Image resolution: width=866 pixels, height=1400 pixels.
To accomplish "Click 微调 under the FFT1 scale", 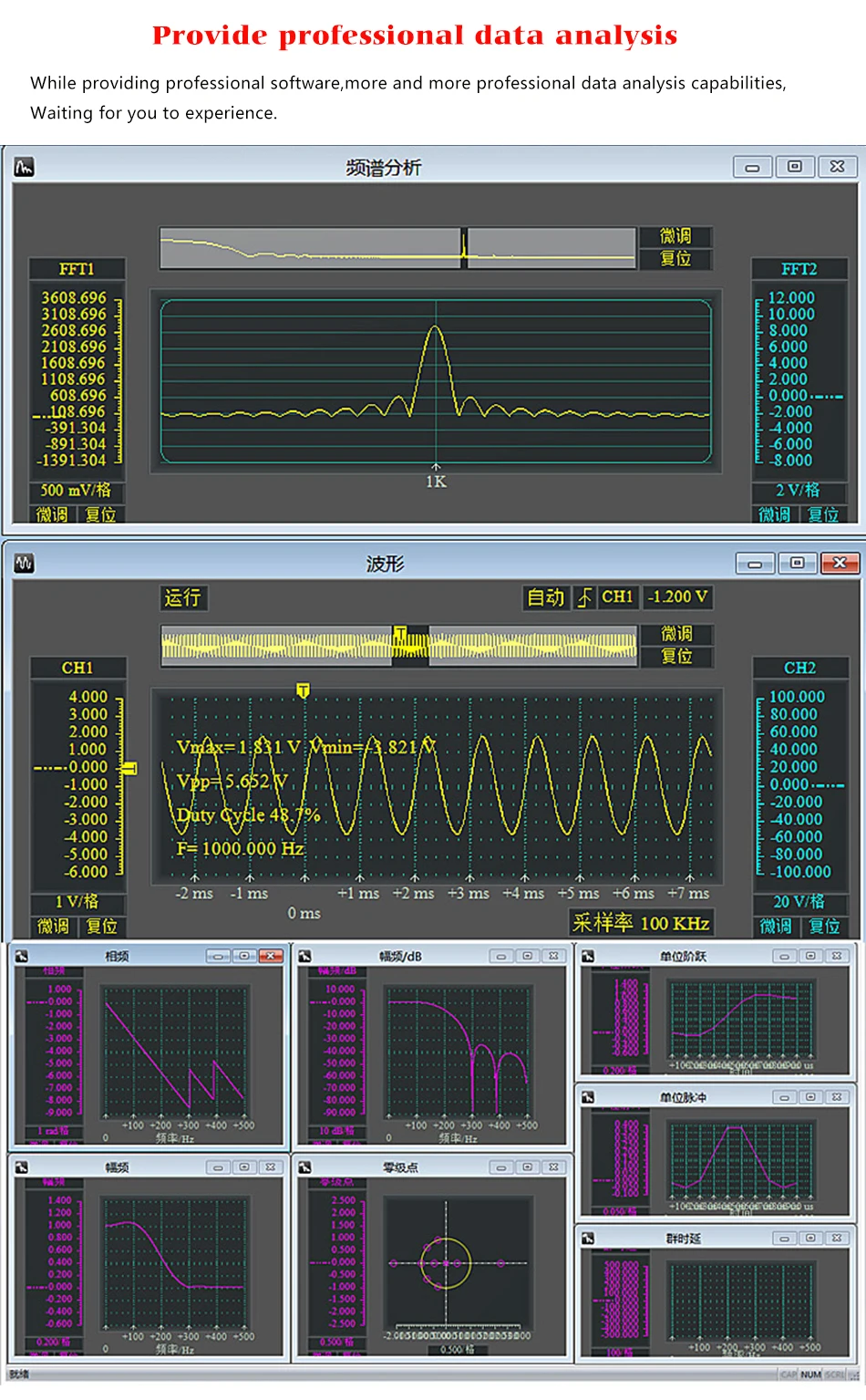I will (x=52, y=515).
